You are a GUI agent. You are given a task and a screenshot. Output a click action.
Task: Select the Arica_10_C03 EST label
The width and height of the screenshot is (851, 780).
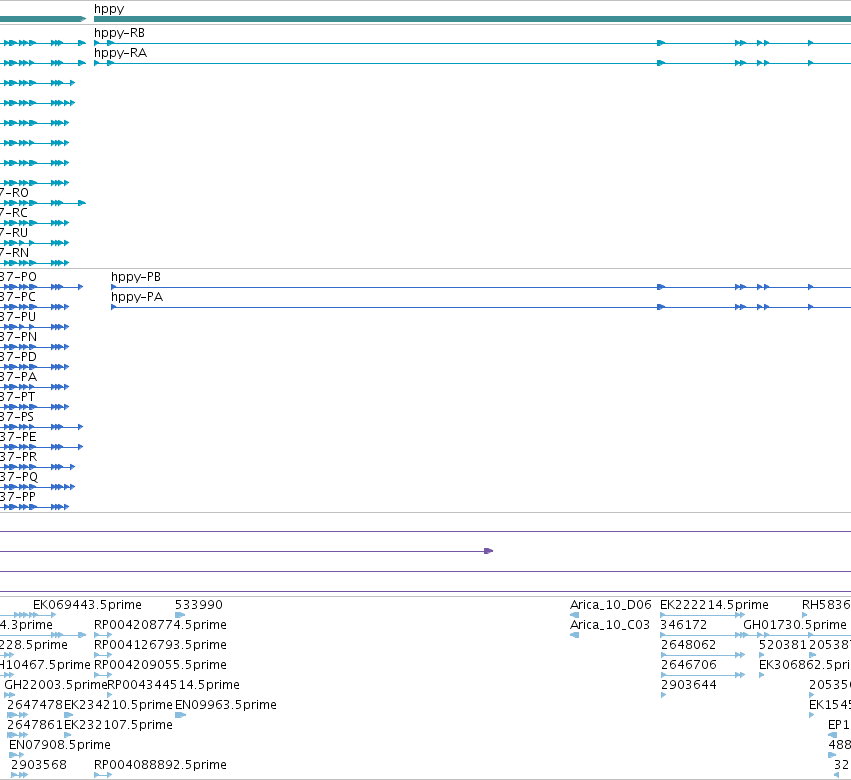(609, 625)
